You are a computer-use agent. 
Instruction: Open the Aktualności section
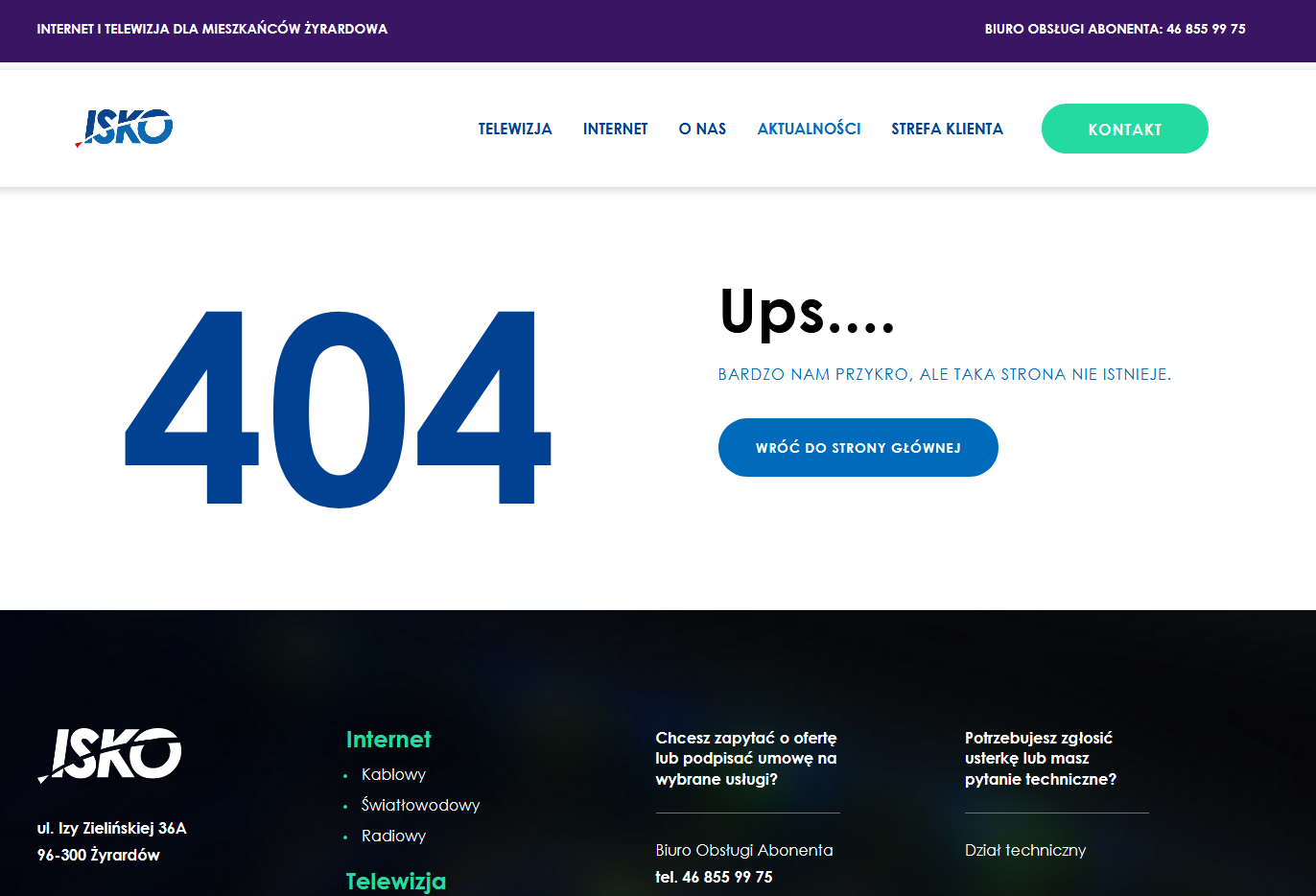(x=809, y=129)
